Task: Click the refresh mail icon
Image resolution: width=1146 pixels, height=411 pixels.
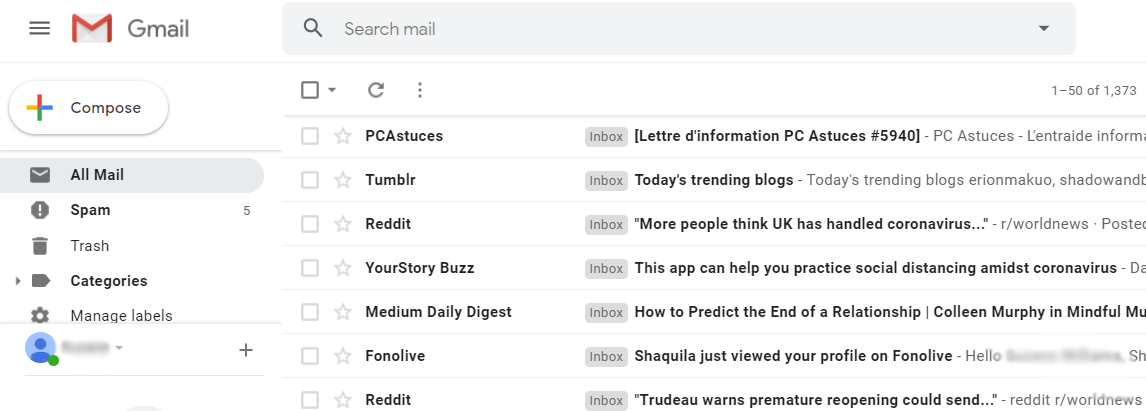Action: pyautogui.click(x=376, y=90)
